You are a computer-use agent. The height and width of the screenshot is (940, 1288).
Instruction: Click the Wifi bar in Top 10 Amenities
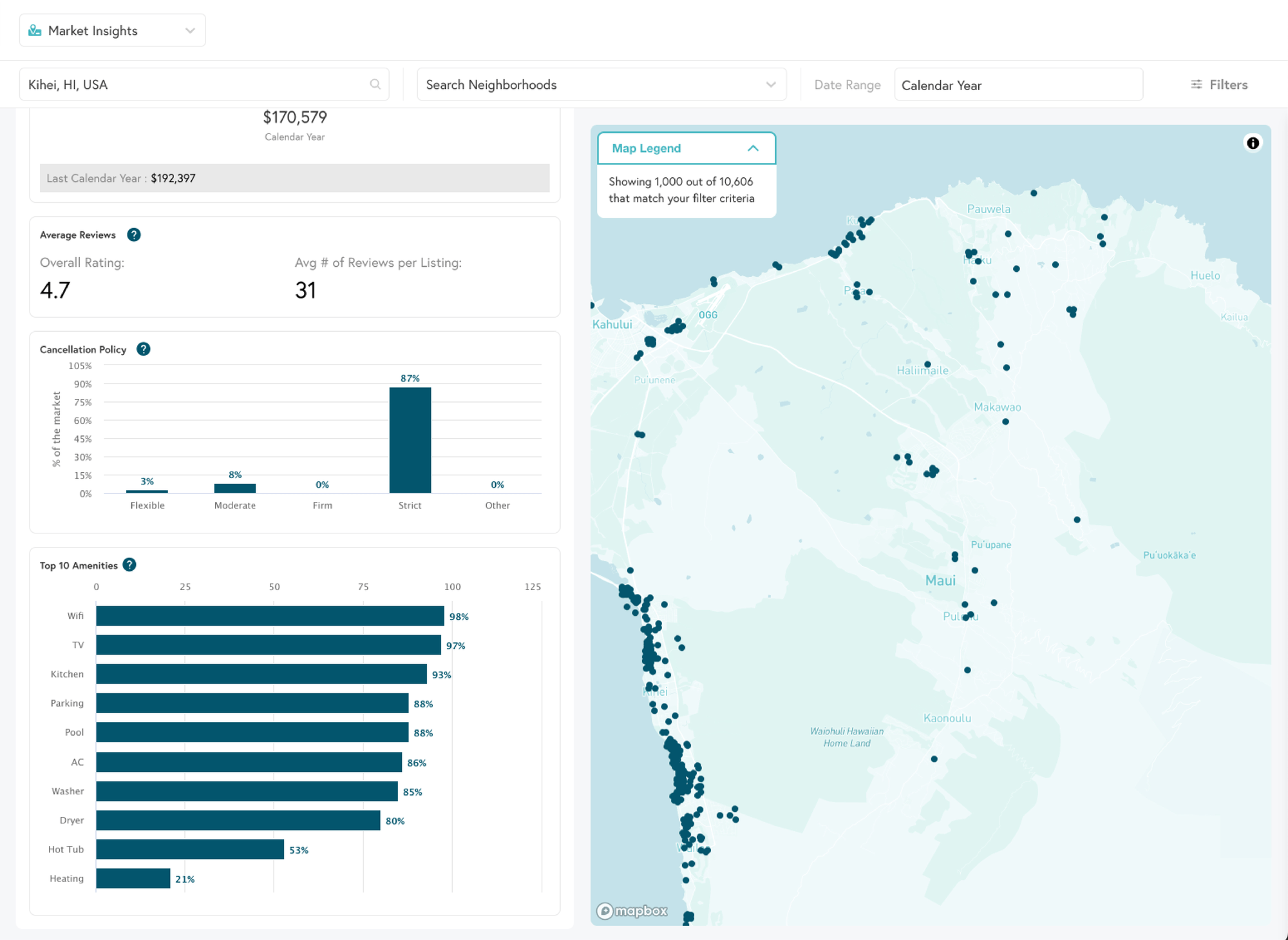[269, 615]
